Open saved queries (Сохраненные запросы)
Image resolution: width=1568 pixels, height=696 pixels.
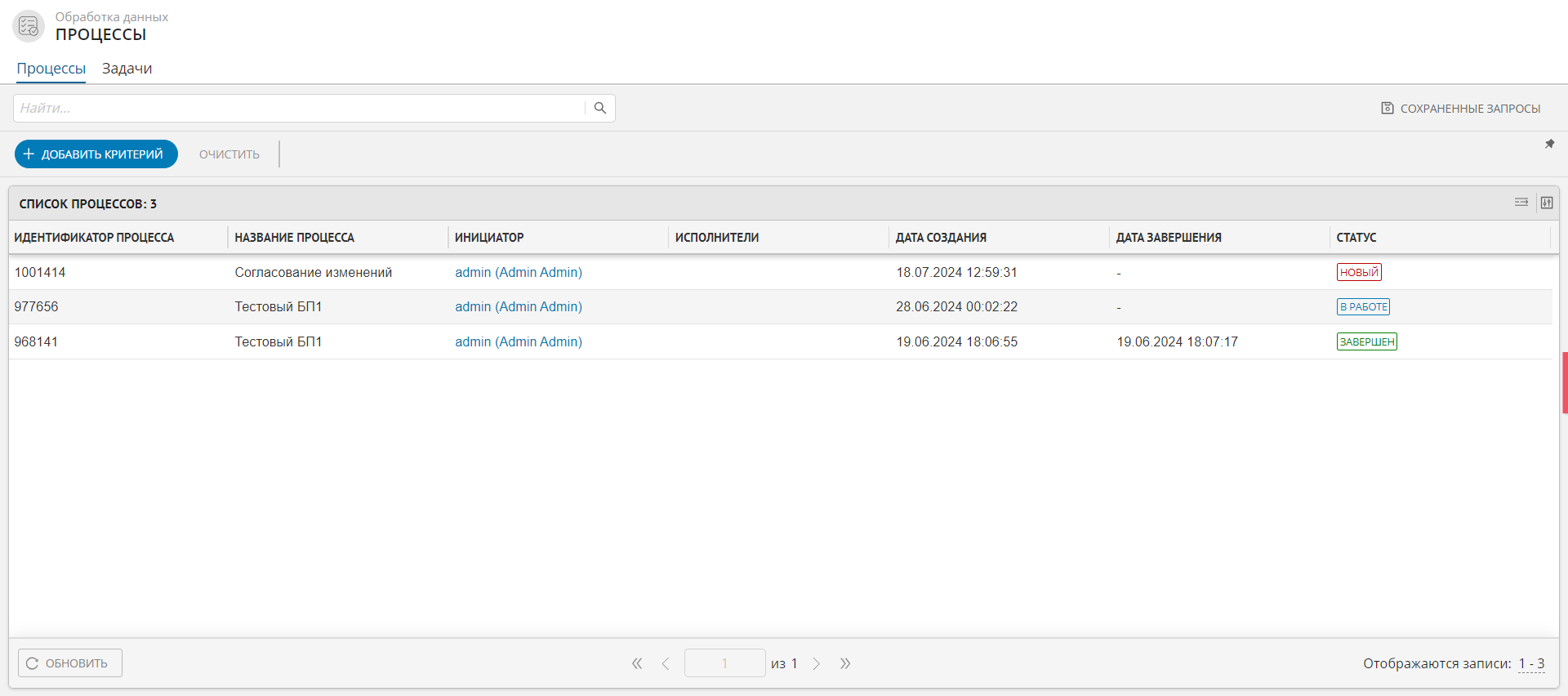1461,109
